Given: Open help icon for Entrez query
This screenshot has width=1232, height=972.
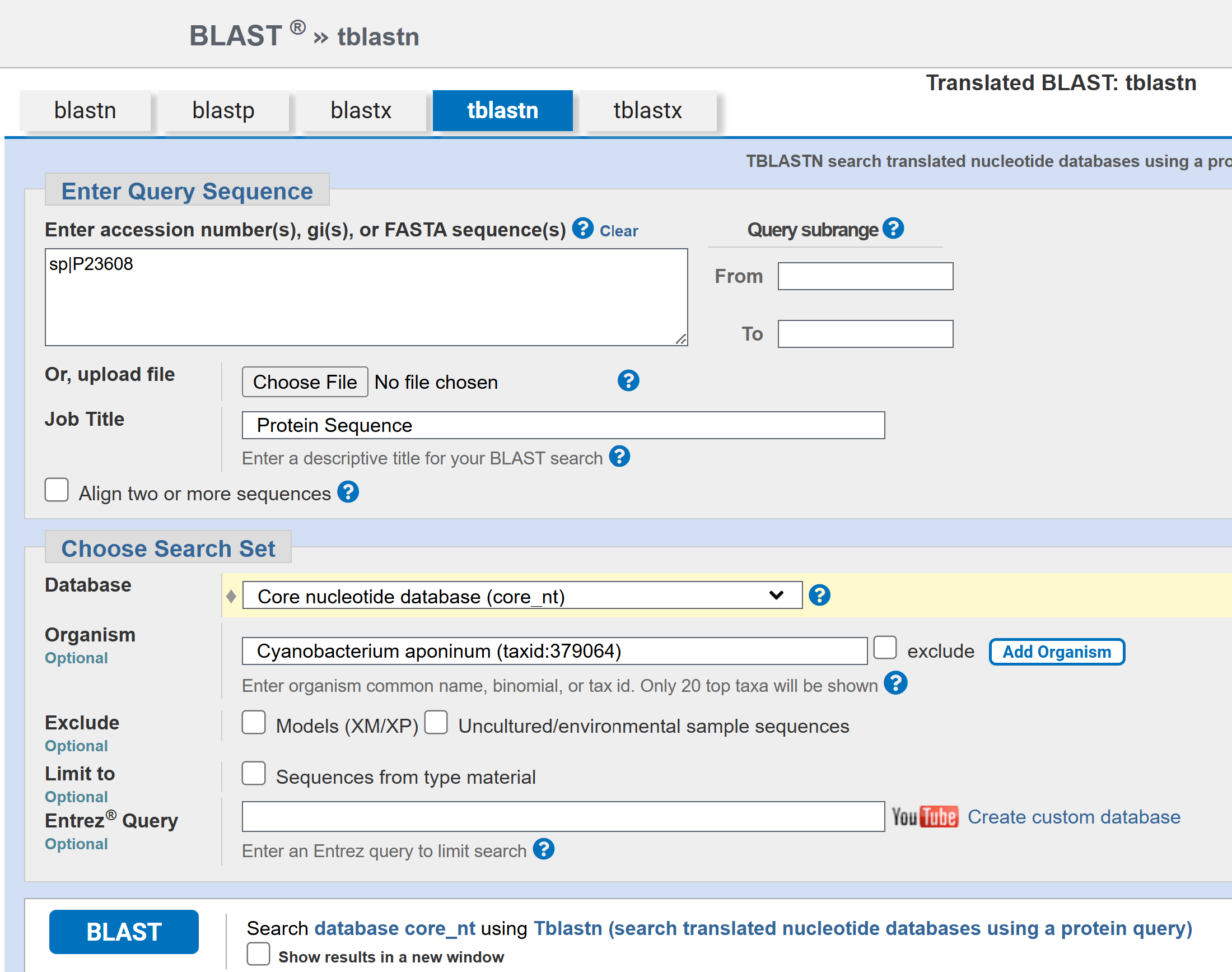Looking at the screenshot, I should (543, 849).
